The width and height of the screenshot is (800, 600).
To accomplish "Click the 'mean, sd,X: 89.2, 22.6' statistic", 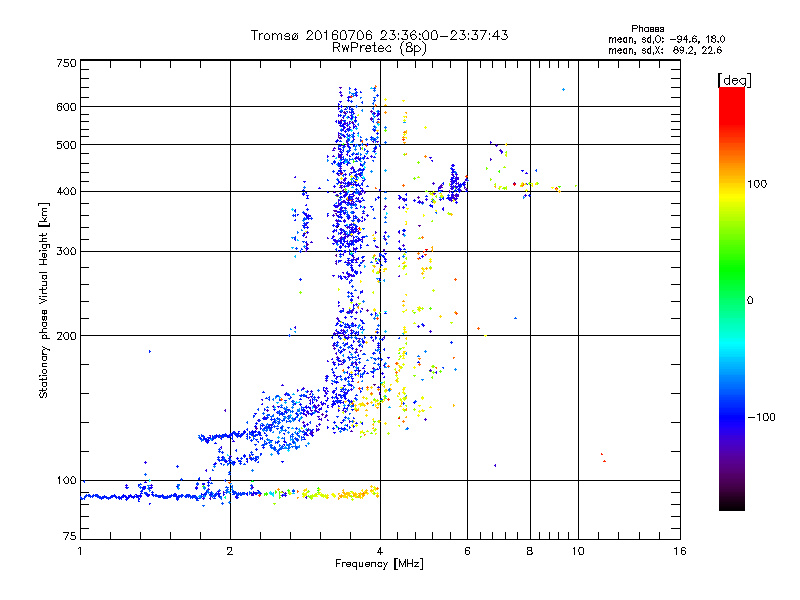I will [x=665, y=50].
